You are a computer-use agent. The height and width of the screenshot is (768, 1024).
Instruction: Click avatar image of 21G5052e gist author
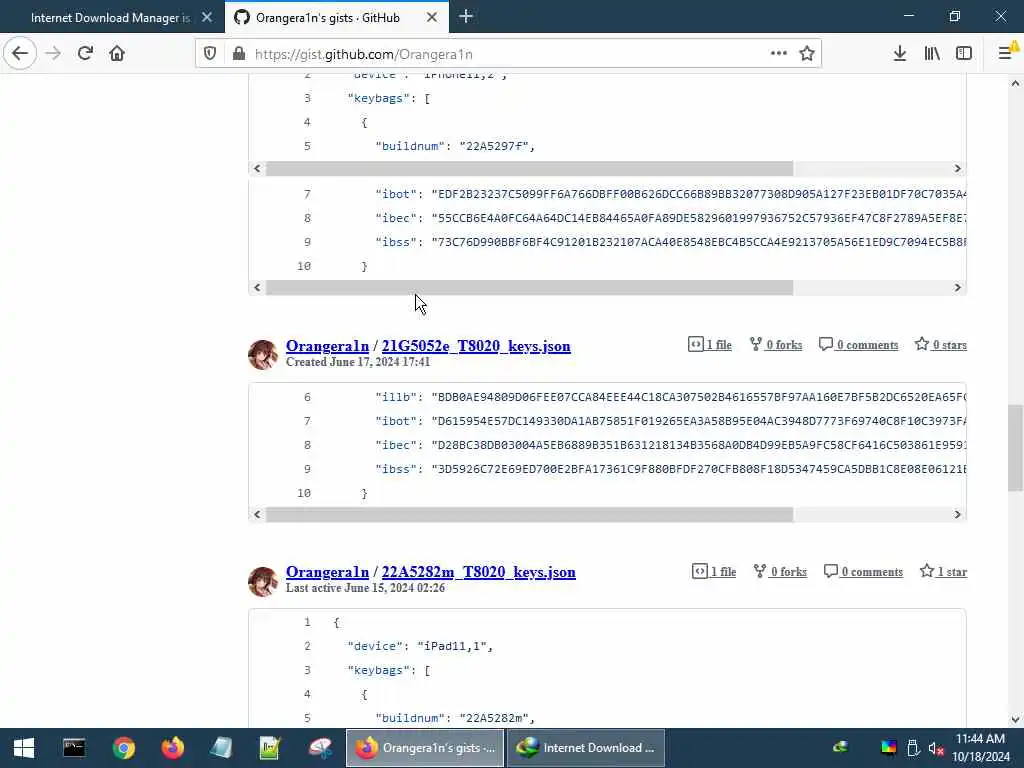point(263,355)
